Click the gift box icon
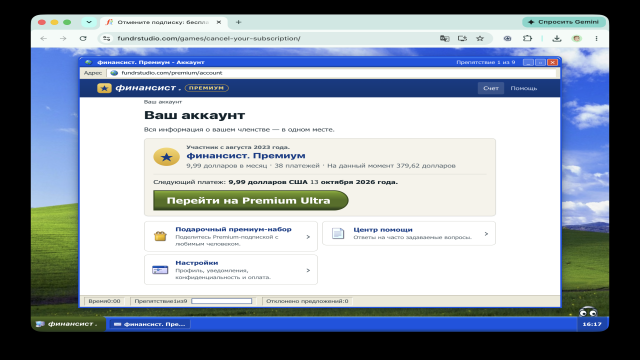640x360 pixels. (160, 236)
